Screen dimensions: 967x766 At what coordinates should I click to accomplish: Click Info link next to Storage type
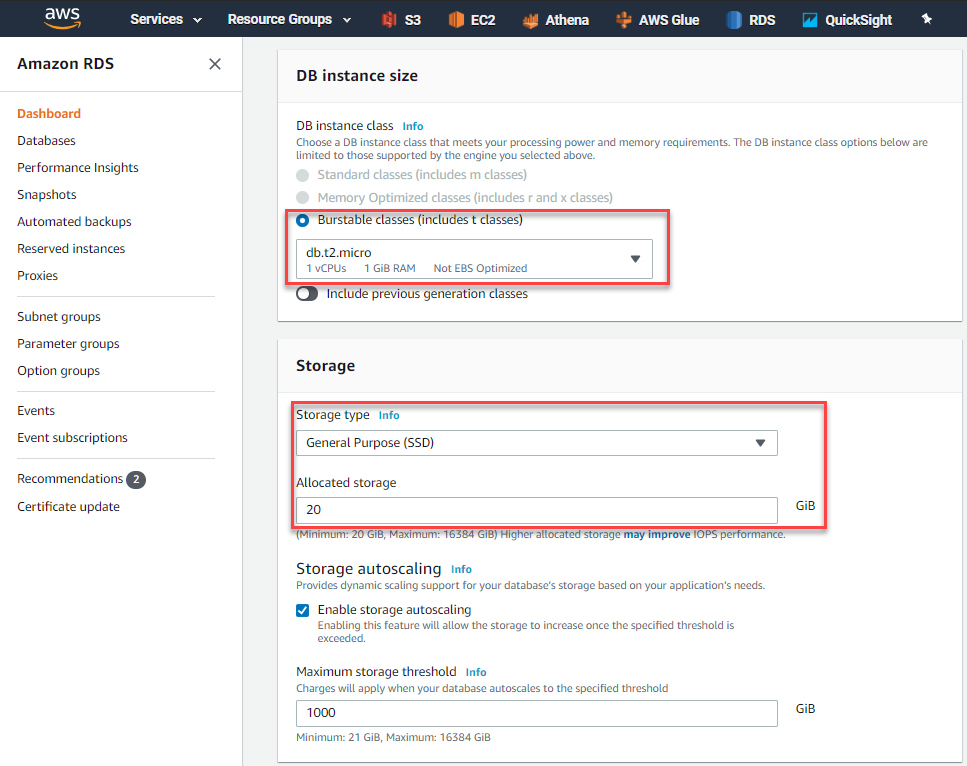click(389, 416)
